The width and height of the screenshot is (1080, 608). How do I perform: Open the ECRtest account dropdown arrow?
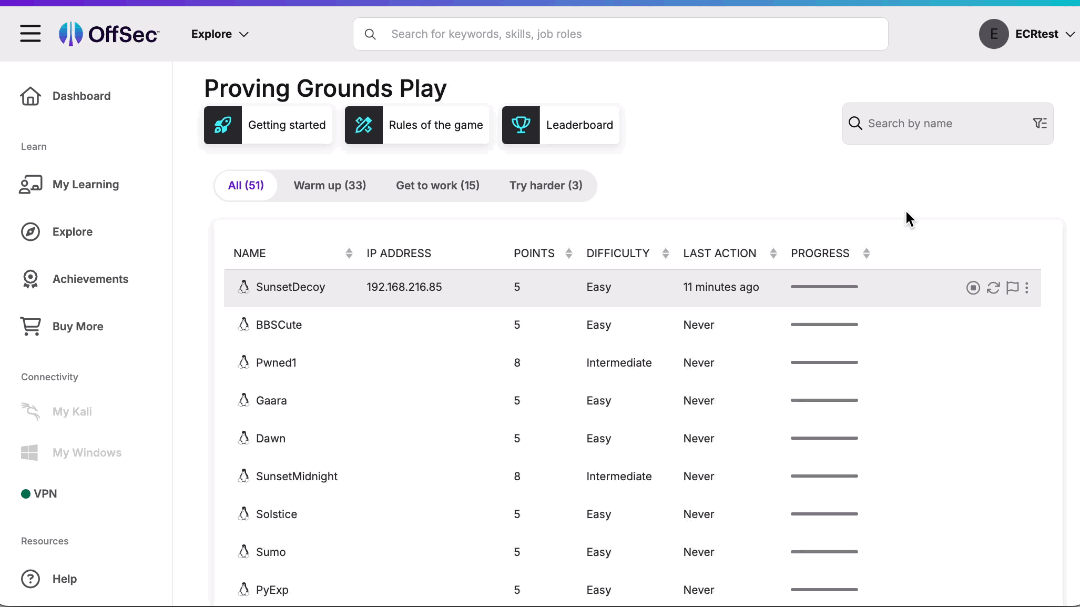click(x=1069, y=34)
